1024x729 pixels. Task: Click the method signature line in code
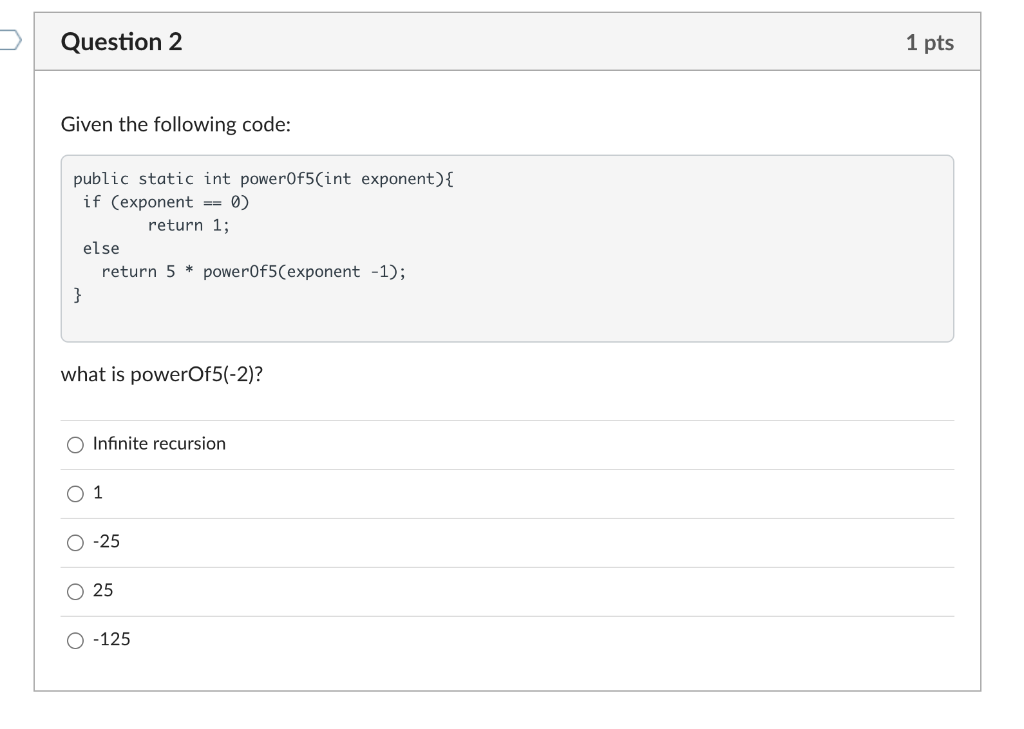coord(263,179)
